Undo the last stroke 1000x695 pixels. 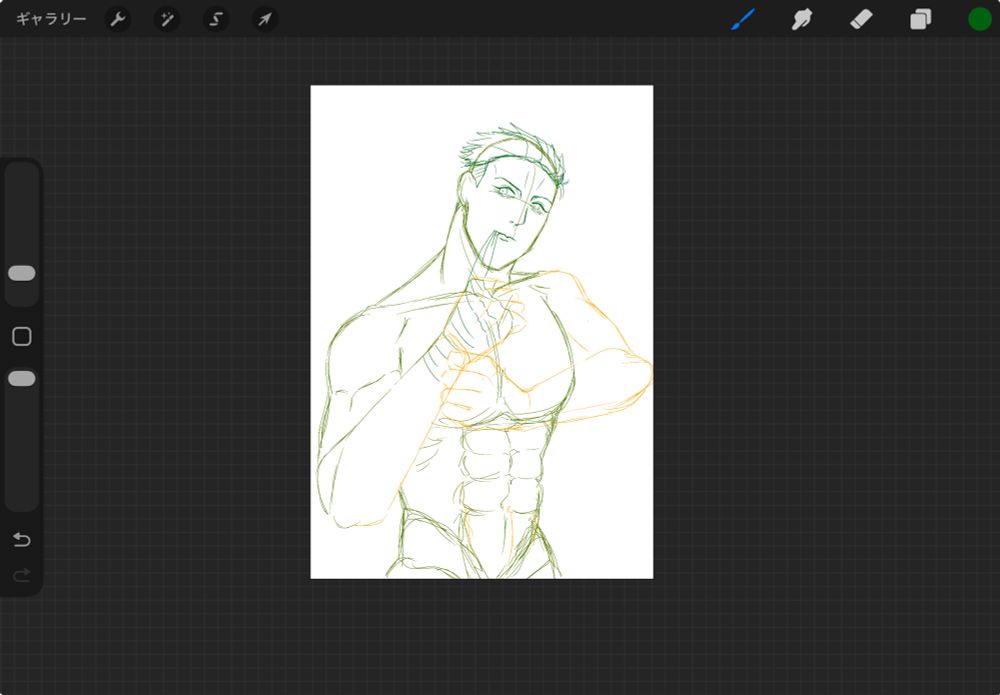click(x=22, y=540)
